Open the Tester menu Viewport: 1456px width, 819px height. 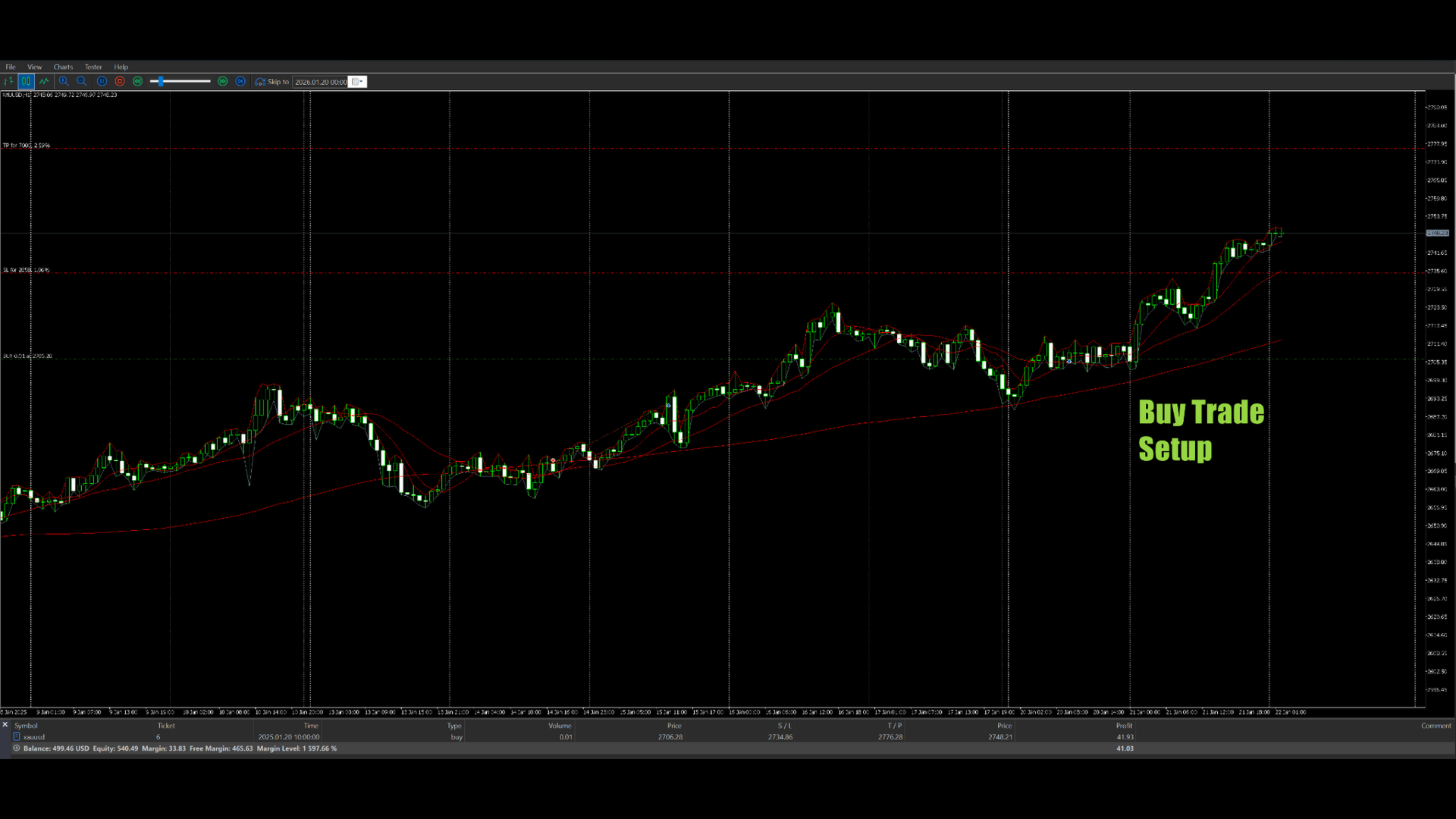(x=93, y=67)
